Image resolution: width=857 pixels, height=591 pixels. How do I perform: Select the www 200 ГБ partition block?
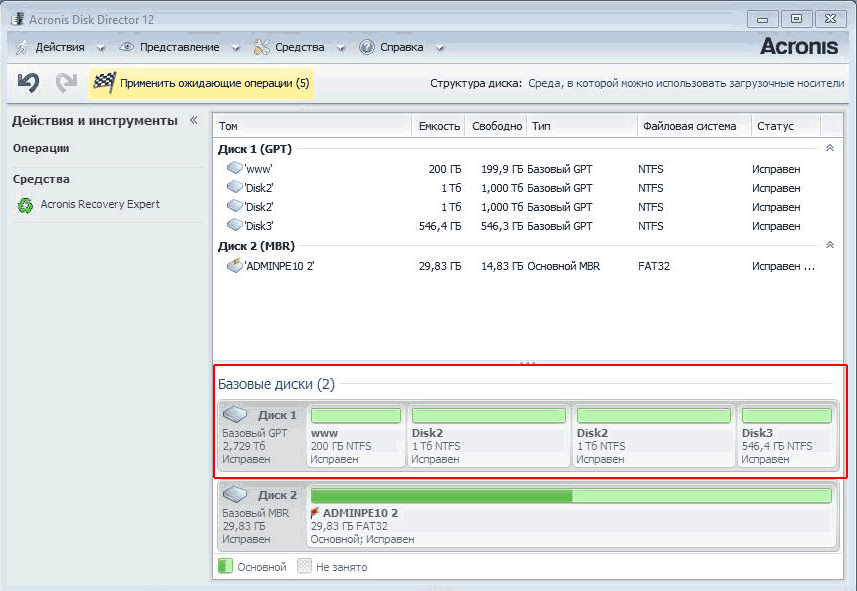pos(356,436)
